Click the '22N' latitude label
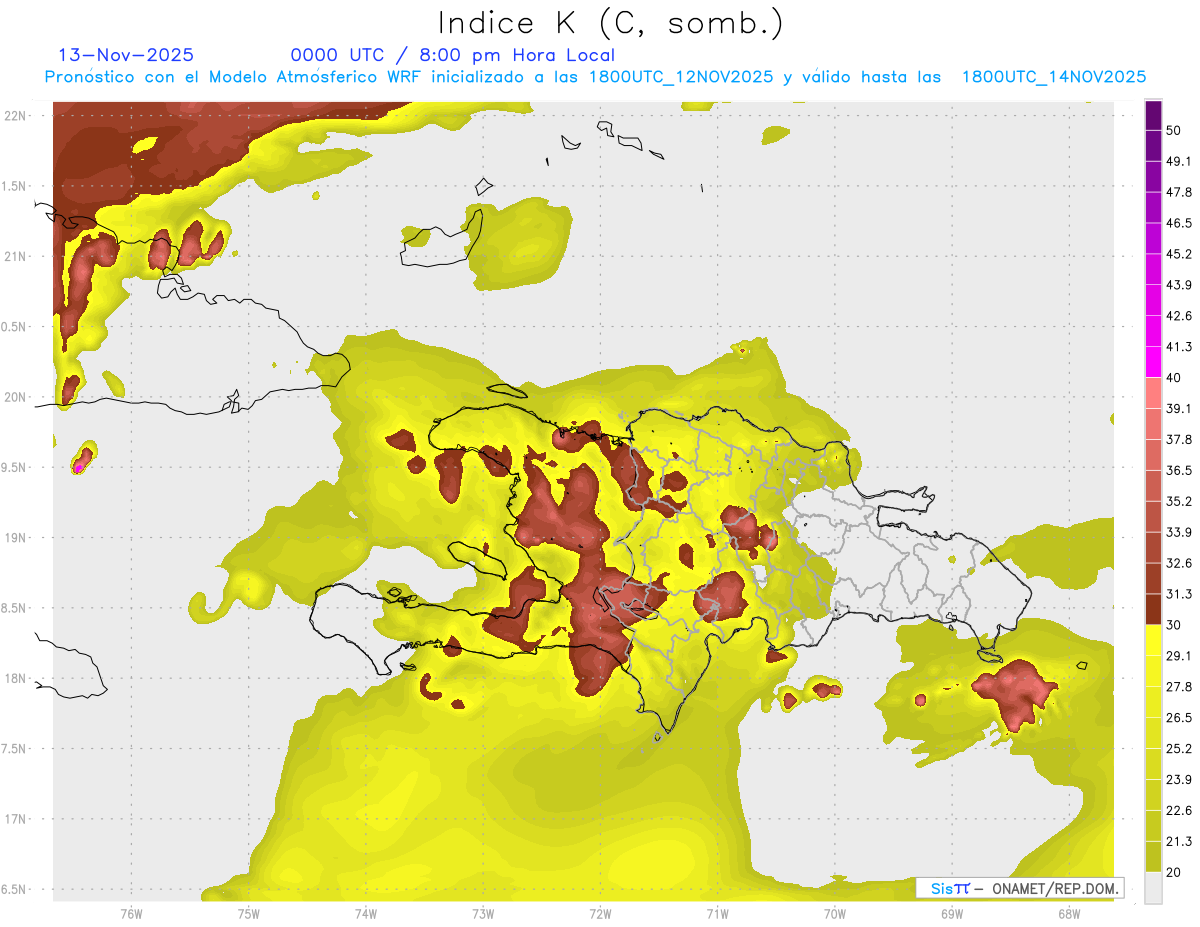Image resolution: width=1200 pixels, height=927 pixels. 16,116
